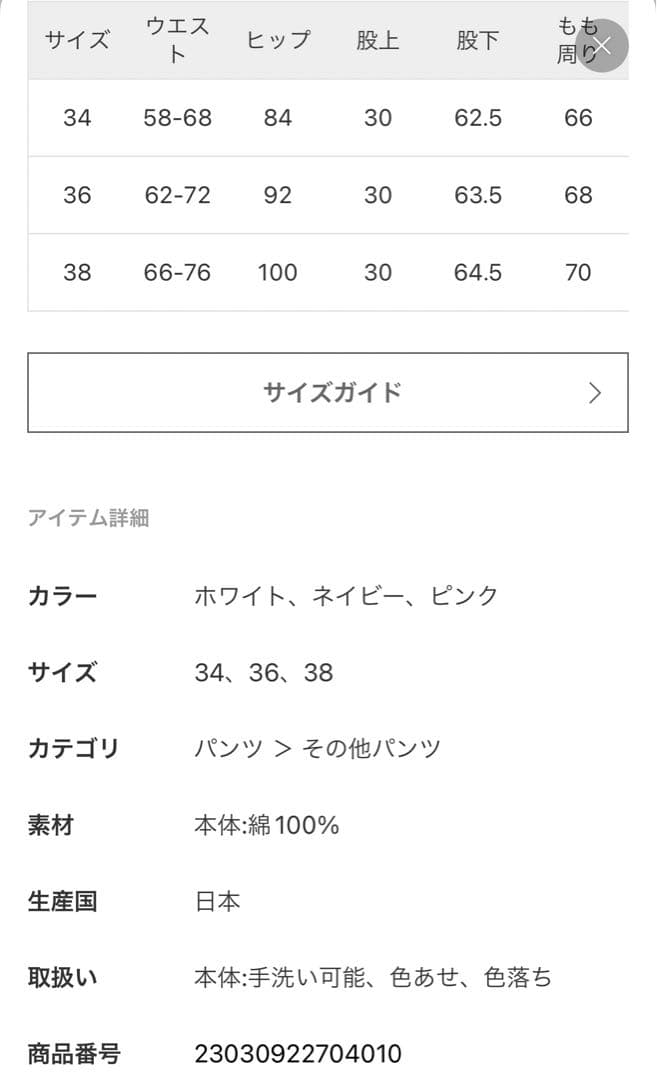Click the ヒップ column header
The height and width of the screenshot is (1080, 657).
[279, 41]
